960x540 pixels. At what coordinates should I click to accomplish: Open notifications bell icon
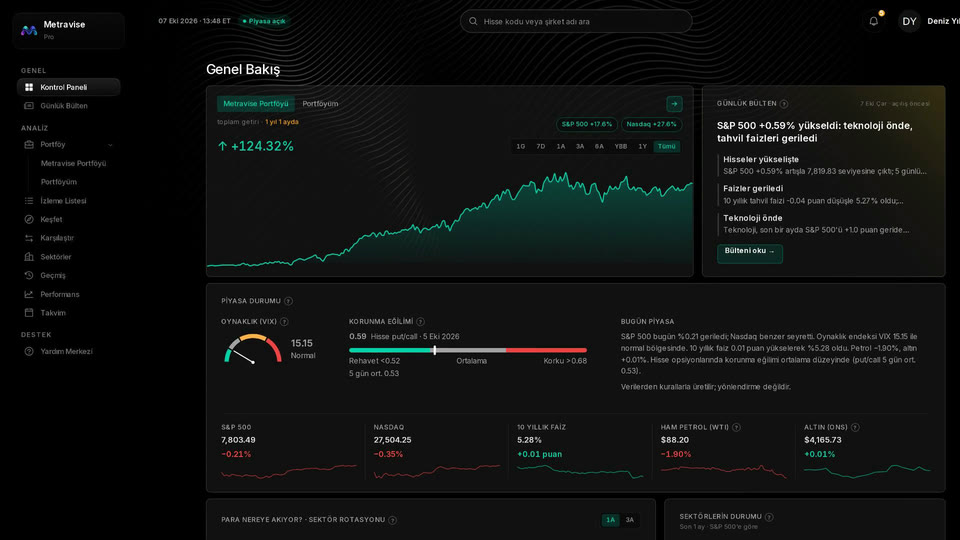click(x=874, y=21)
